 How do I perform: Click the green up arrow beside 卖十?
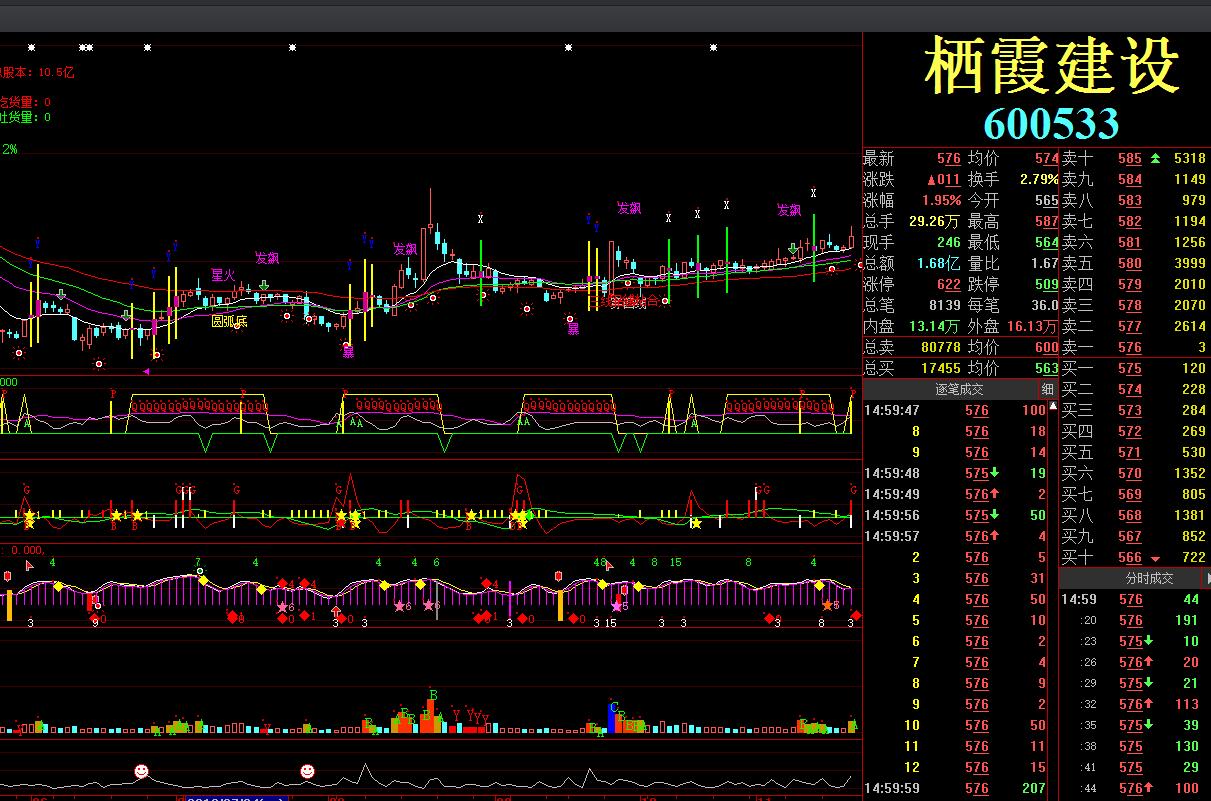(x=1156, y=158)
